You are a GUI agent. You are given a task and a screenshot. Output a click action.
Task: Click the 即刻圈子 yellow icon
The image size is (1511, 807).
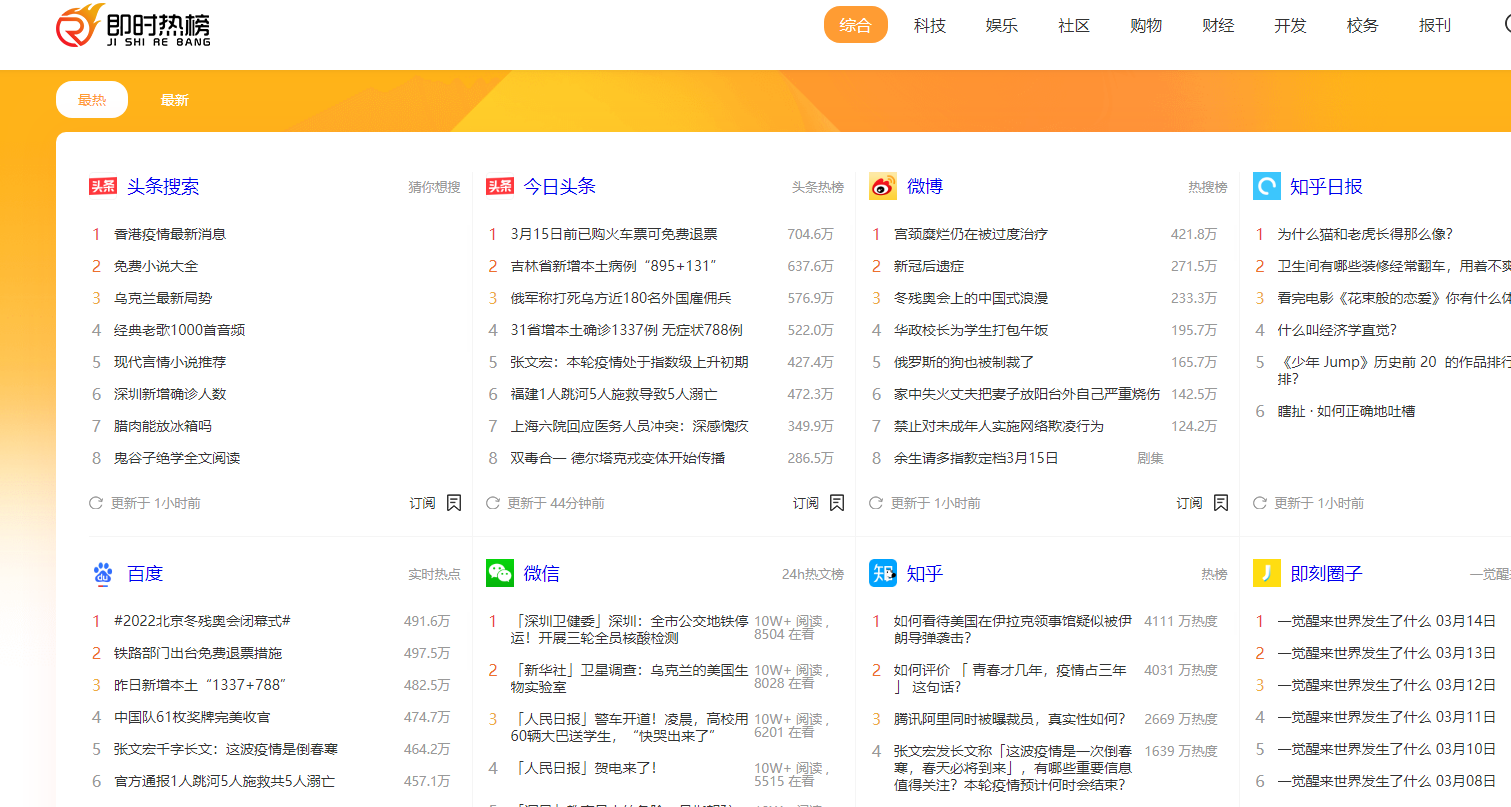pyautogui.click(x=1265, y=573)
